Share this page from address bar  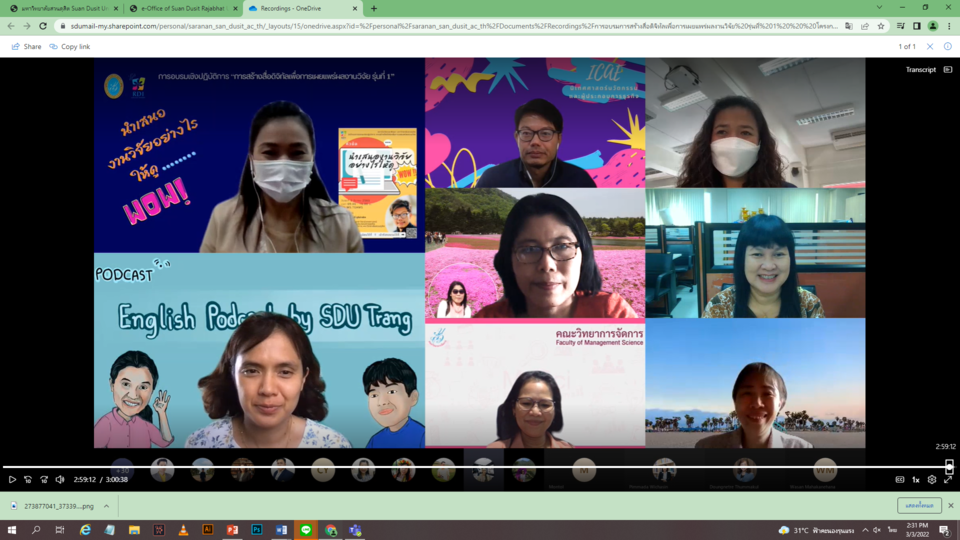coord(864,26)
